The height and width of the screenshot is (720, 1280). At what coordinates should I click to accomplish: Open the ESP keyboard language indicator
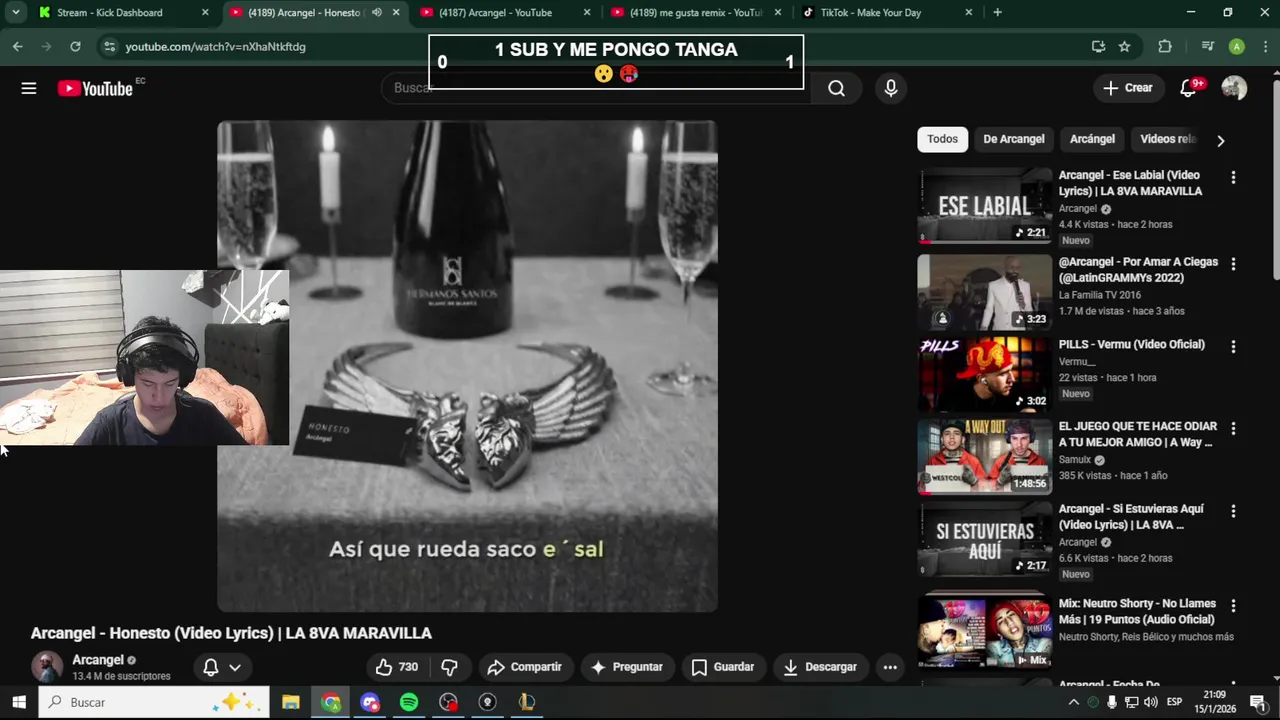(1175, 702)
